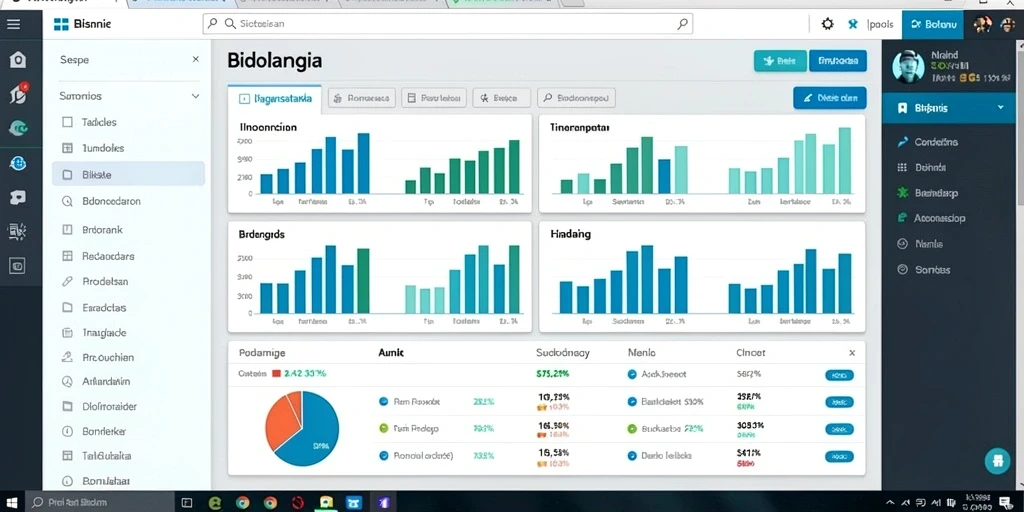Click the teal floating help button bottom right

(x=997, y=460)
